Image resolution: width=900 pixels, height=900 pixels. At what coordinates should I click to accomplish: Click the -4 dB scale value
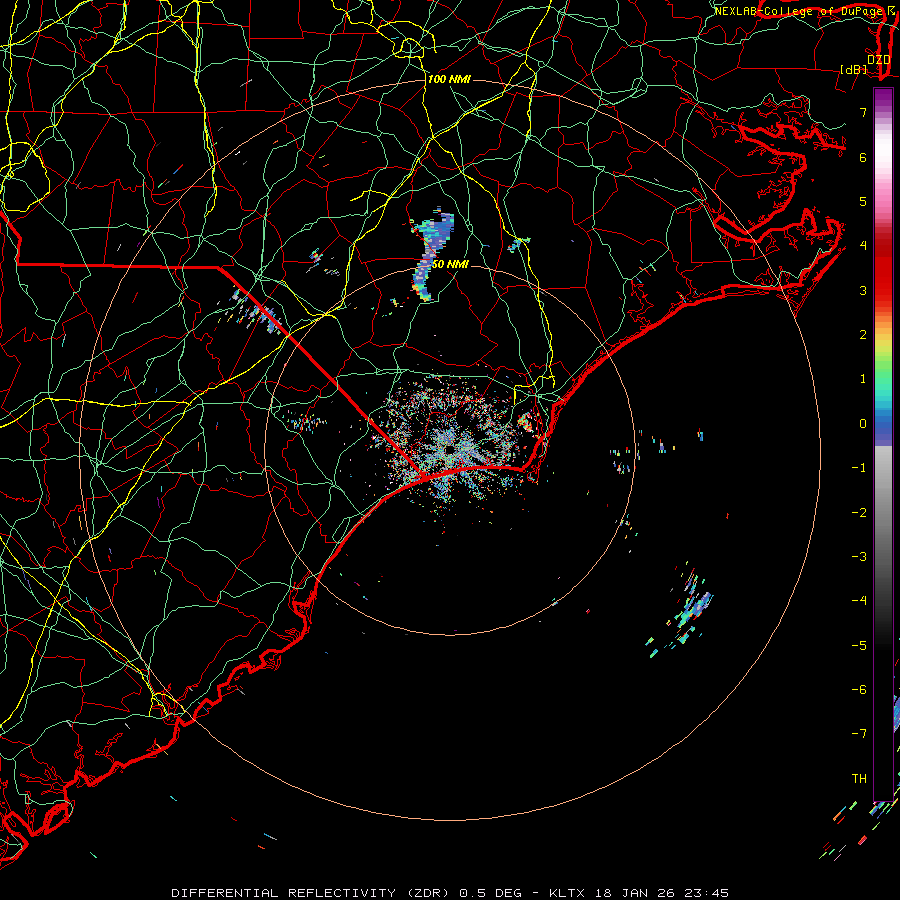(x=859, y=601)
